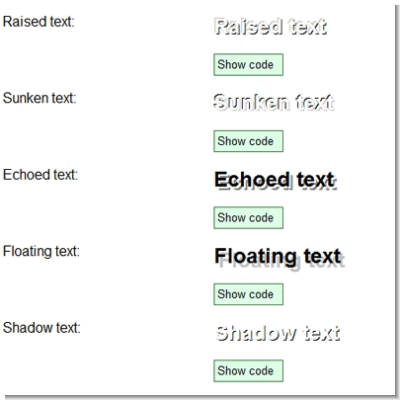Click the 'Sunken text:' label
Image resolution: width=400 pixels, height=400 pixels.
(39, 98)
